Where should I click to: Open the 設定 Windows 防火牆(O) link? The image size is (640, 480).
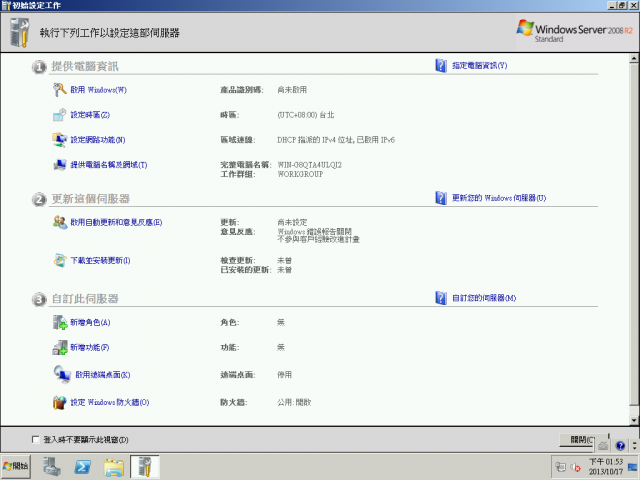[110, 402]
